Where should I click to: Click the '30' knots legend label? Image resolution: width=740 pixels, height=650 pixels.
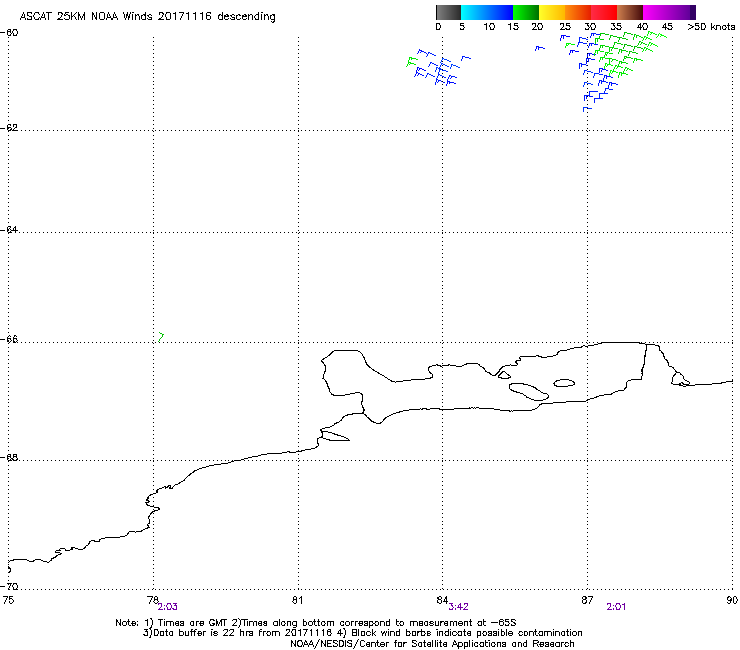click(x=590, y=27)
